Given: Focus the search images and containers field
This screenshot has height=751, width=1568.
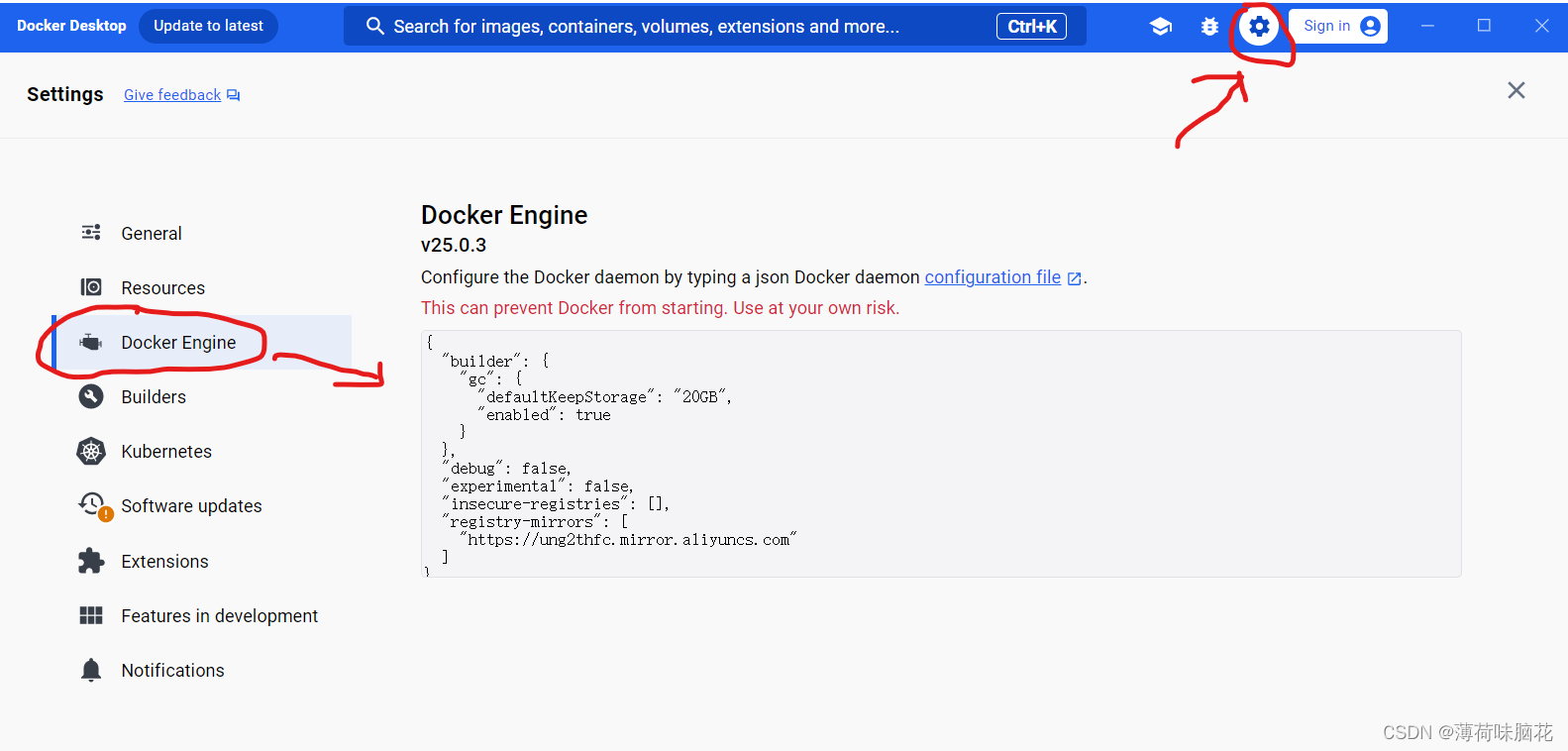Looking at the screenshot, I should tap(714, 26).
